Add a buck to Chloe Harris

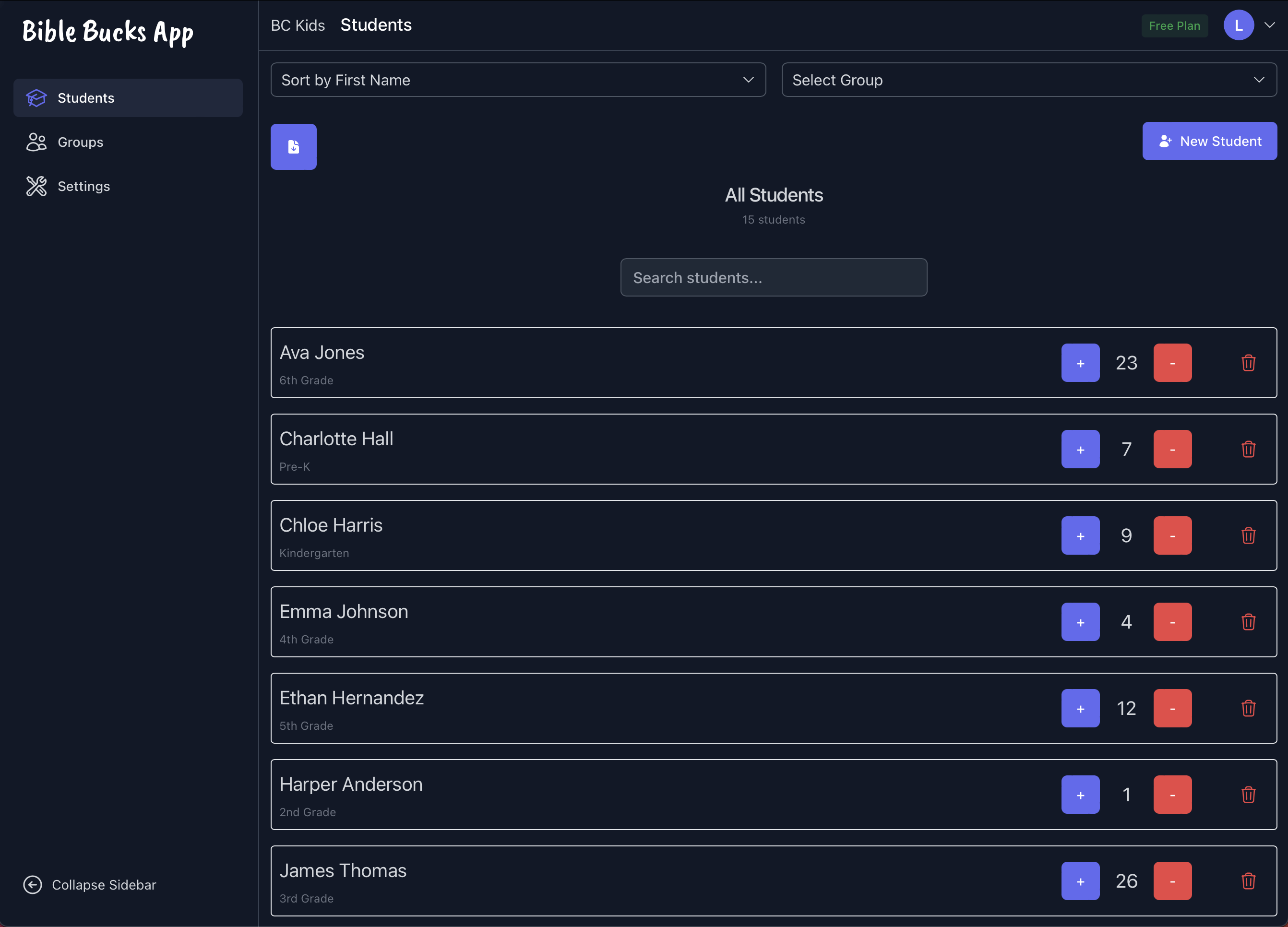[1080, 535]
